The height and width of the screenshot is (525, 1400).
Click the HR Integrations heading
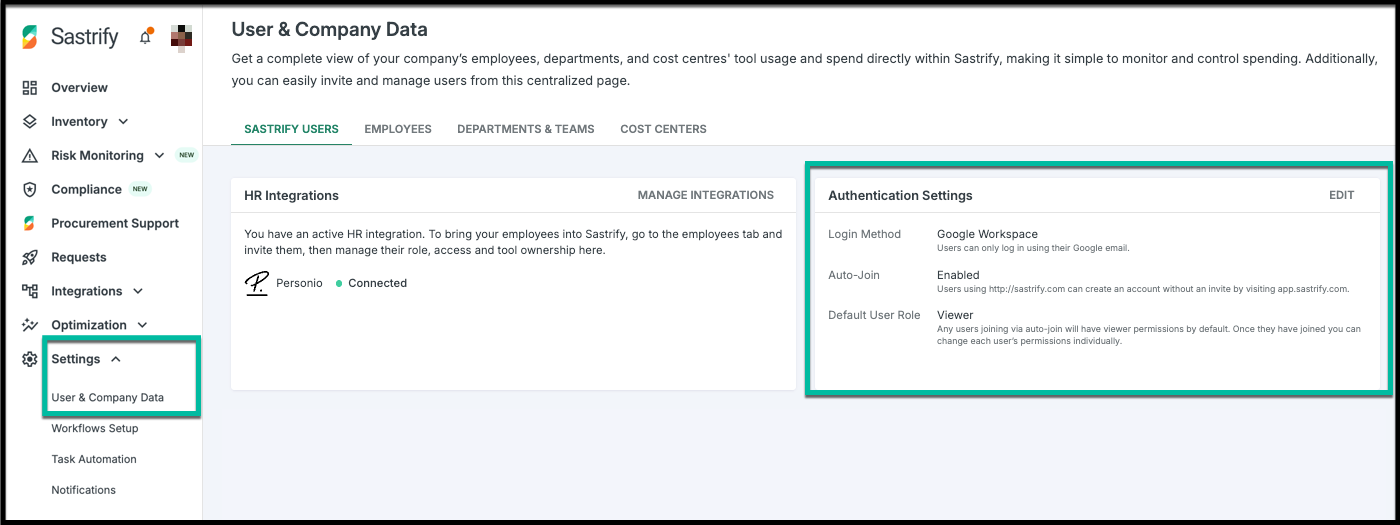[x=291, y=196]
